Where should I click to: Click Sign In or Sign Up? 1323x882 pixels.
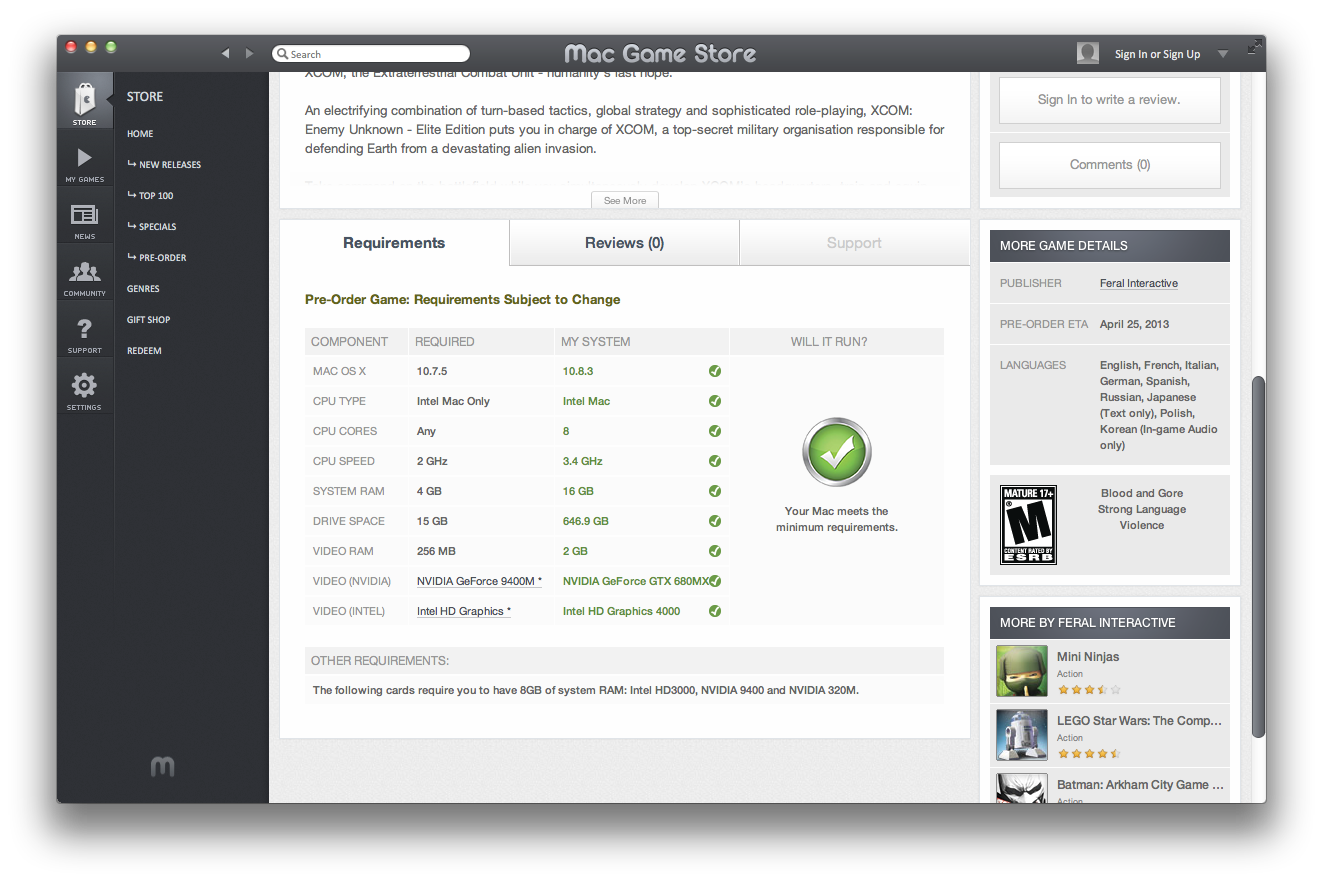[1157, 54]
